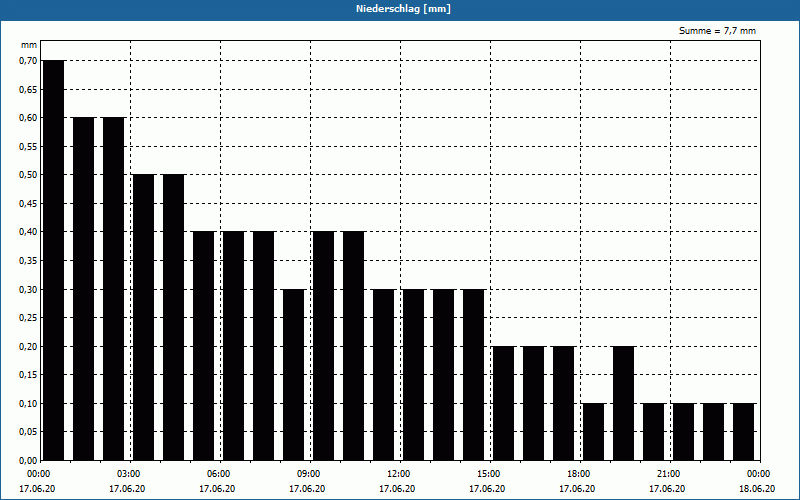Select the 0,60 y-axis value
This screenshot has width=800, height=500.
29,118
